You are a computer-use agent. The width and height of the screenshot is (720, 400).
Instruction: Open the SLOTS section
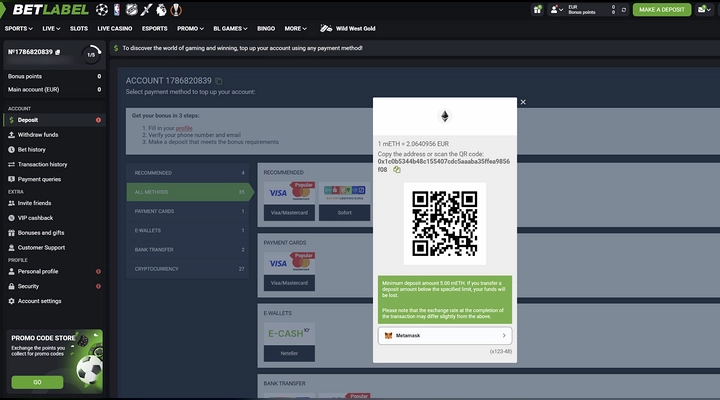79,28
